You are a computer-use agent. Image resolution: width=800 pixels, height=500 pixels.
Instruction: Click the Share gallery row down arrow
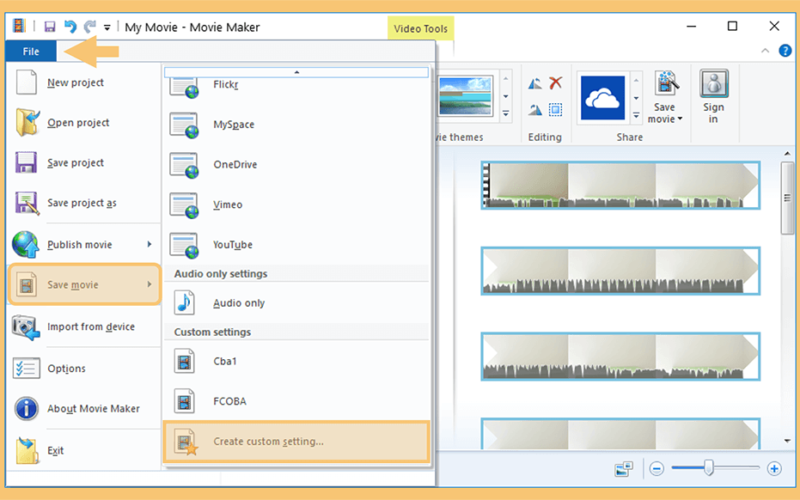636,98
